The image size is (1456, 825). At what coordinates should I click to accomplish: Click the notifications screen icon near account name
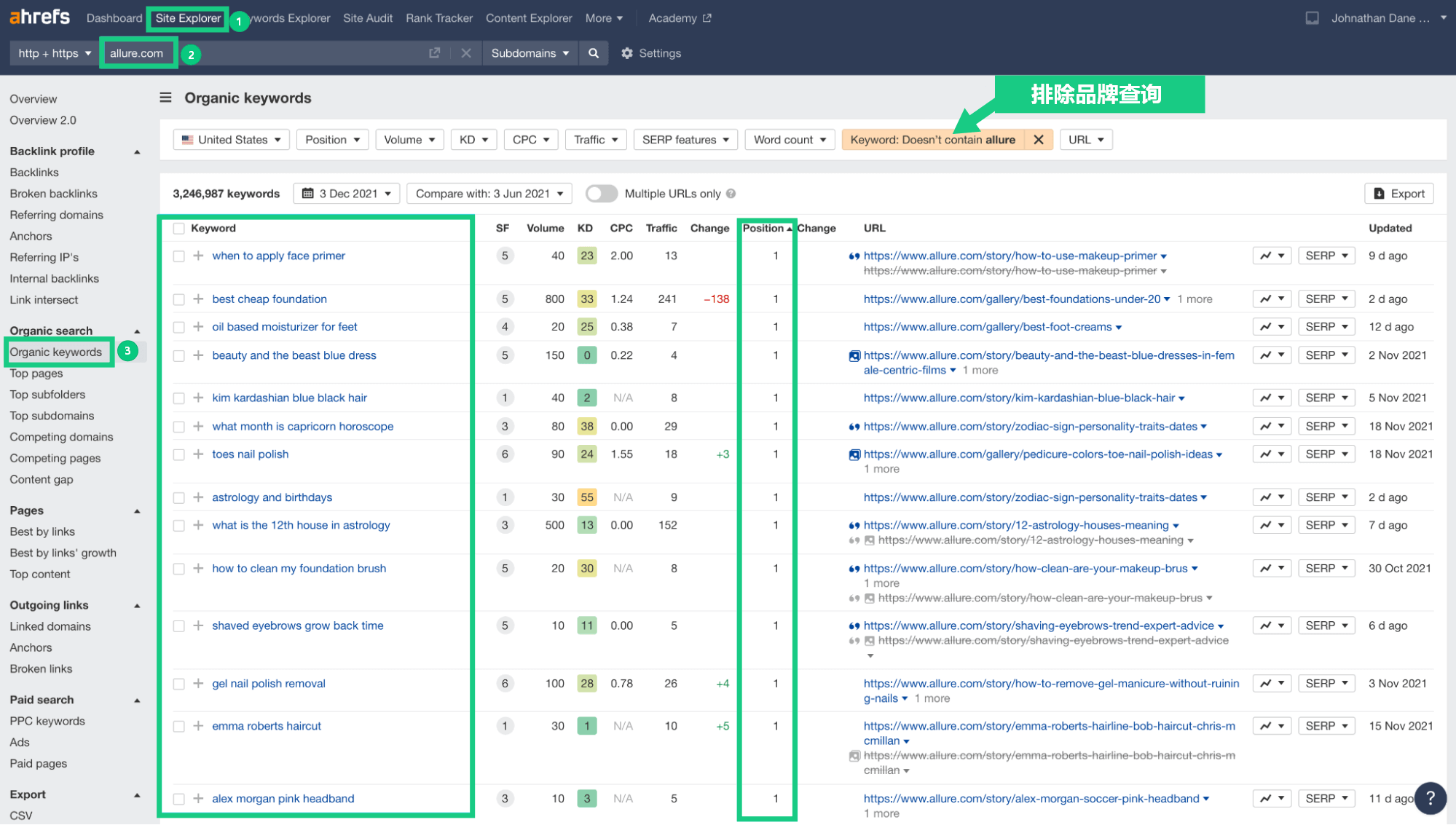pyautogui.click(x=1313, y=18)
